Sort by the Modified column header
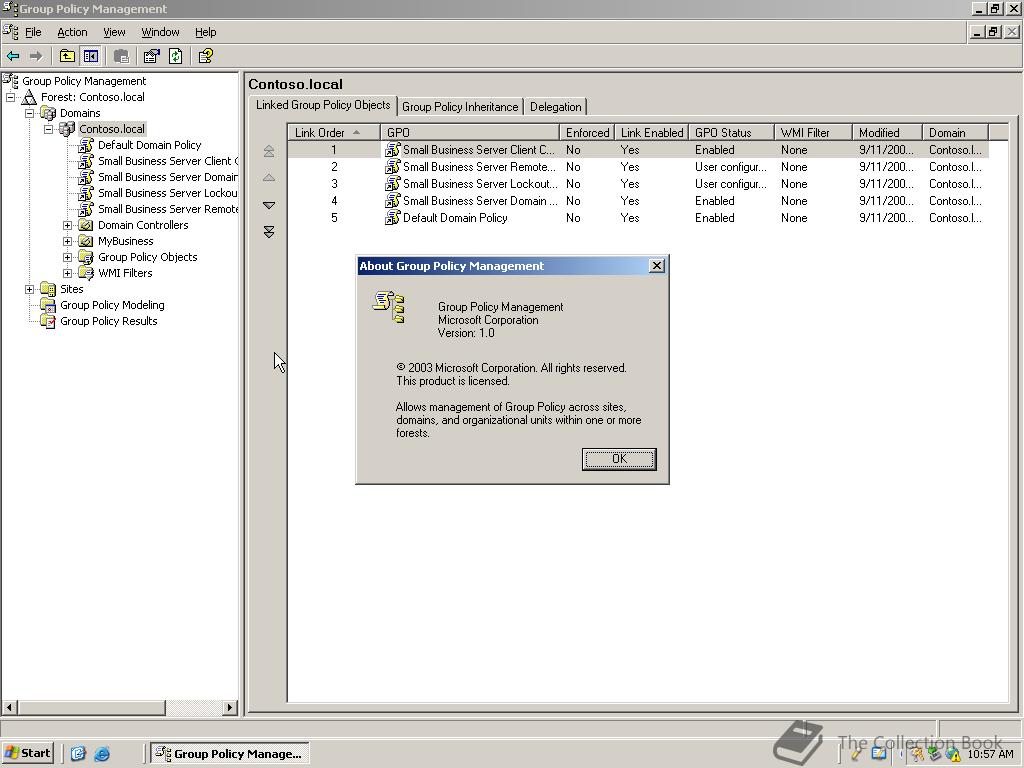Screen dimensions: 1024x768 [888, 133]
